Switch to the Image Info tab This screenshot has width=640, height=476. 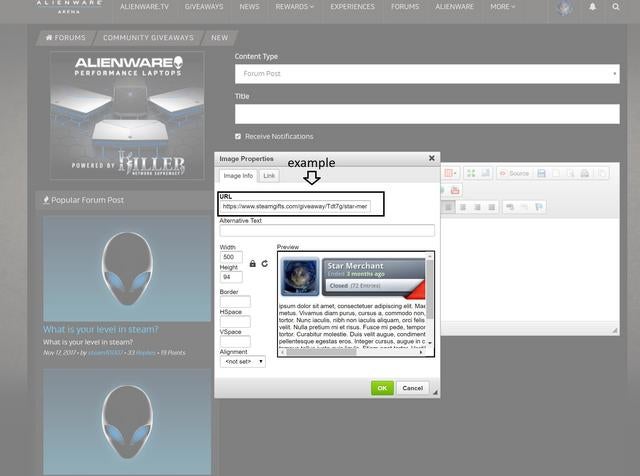(238, 176)
